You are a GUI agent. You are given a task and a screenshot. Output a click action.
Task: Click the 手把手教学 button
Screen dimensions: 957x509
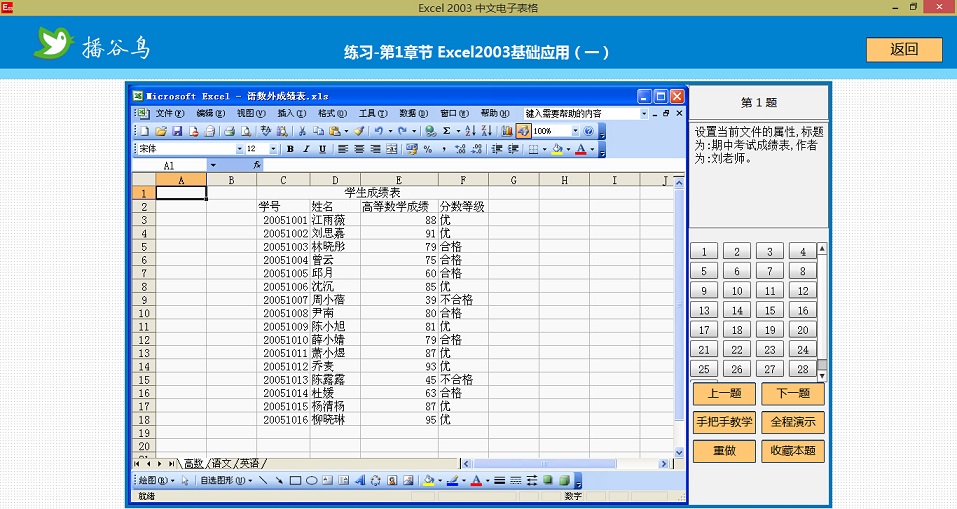(x=724, y=422)
